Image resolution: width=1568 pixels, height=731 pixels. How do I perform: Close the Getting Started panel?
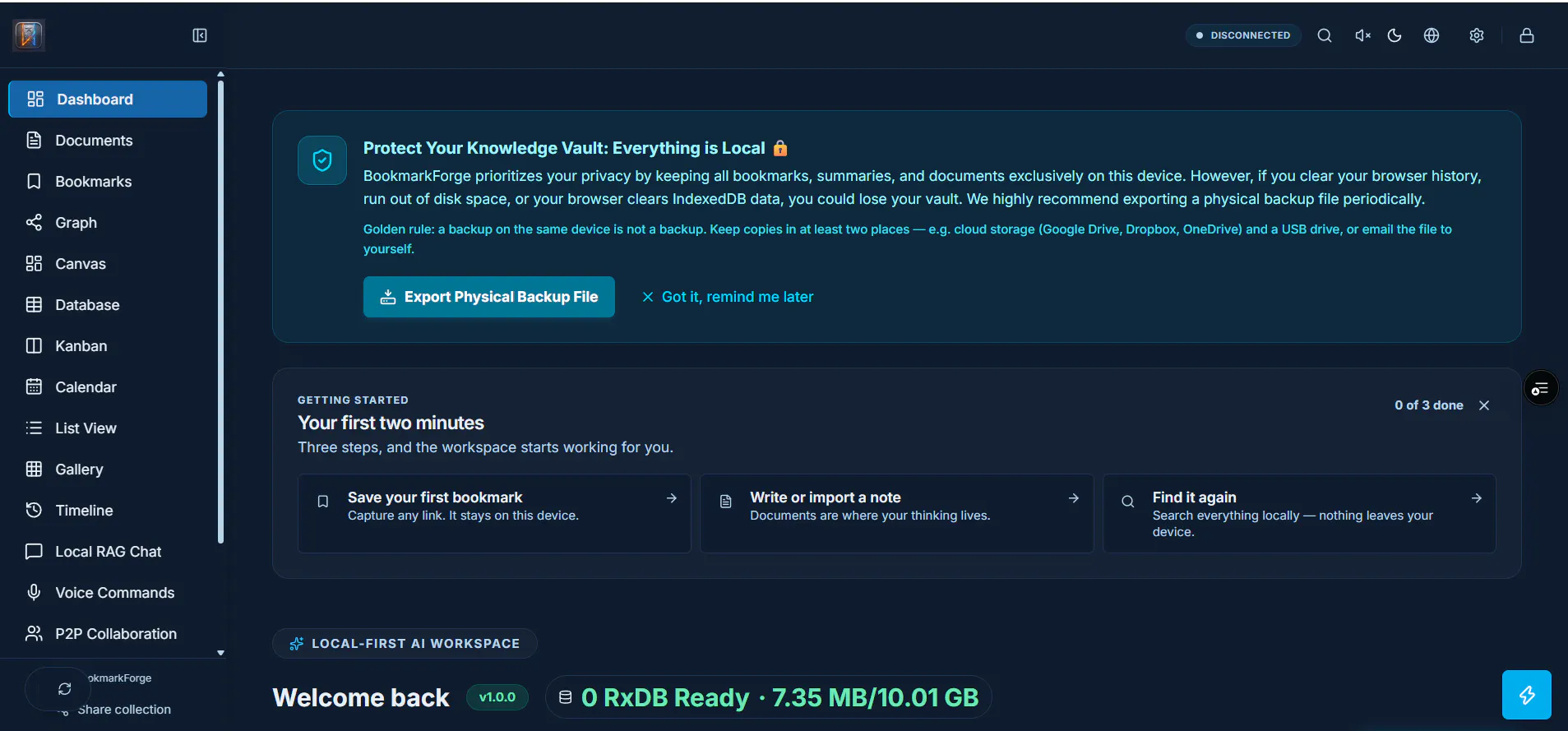1484,405
